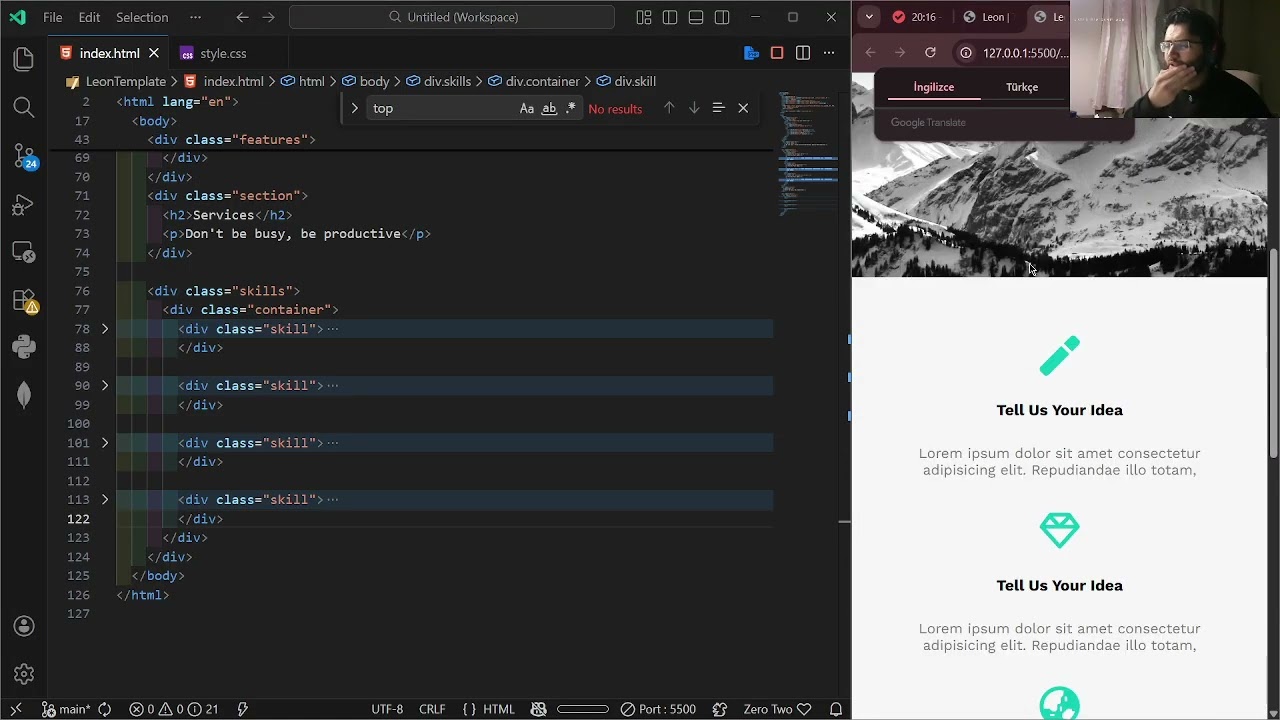Expand the folded skill div at line 78

click(104, 329)
